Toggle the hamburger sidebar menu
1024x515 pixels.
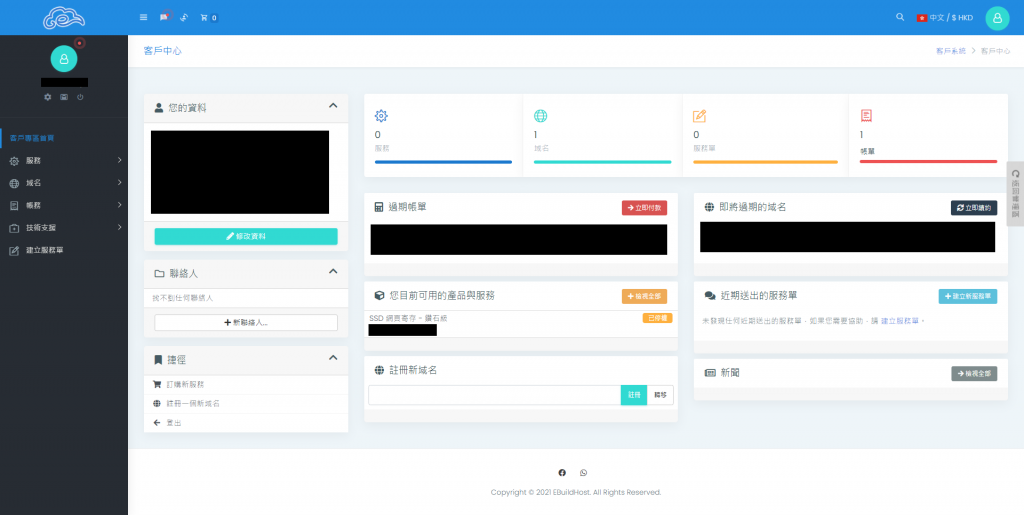click(x=144, y=18)
